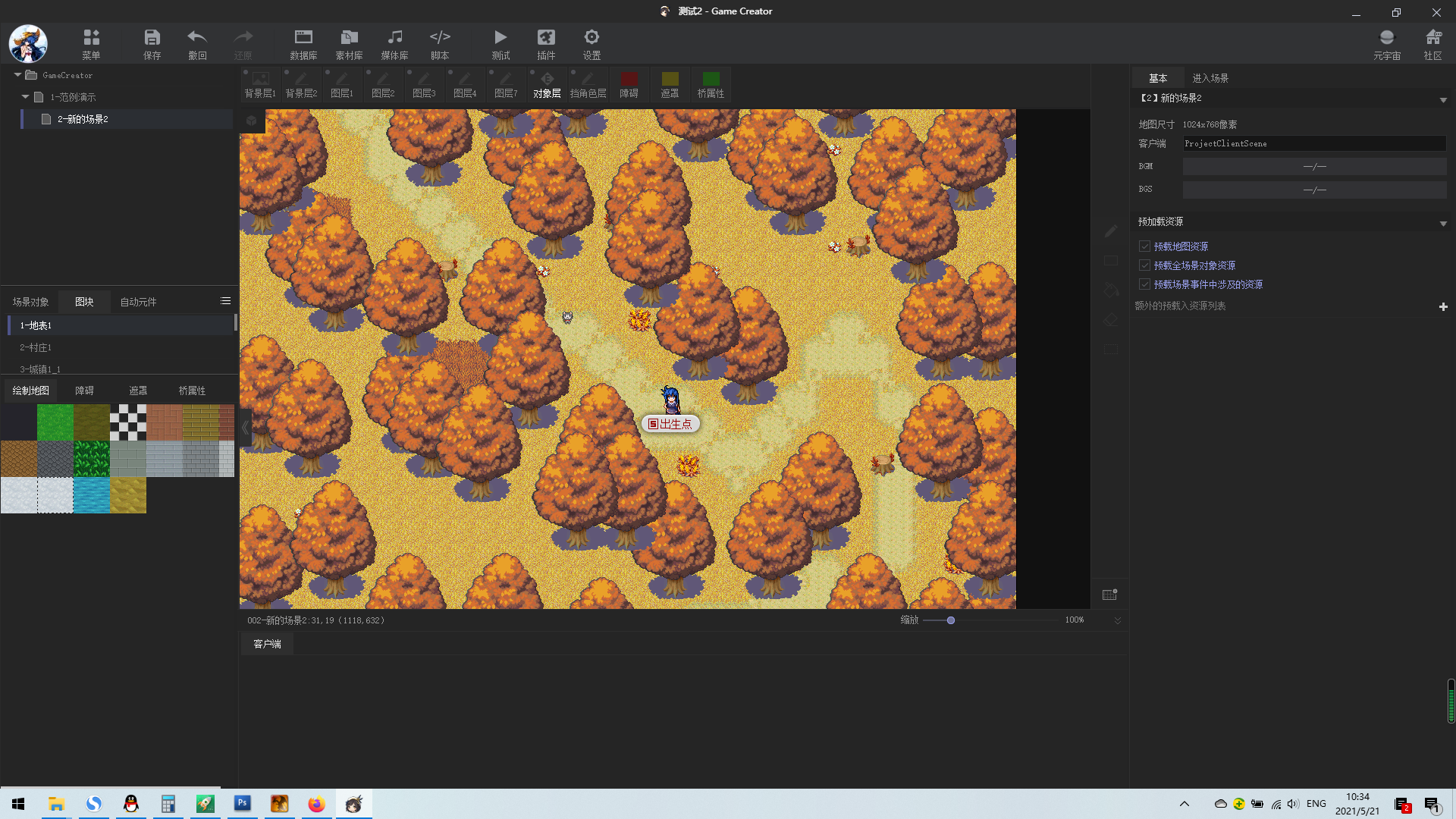Screen dimensions: 1456x819
Task: Click the 撤回 undo icon
Action: (x=197, y=44)
